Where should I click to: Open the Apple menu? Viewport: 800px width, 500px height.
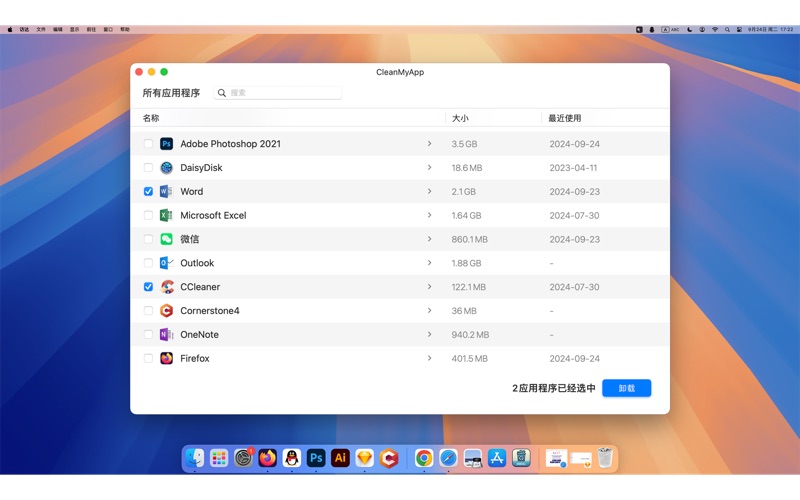(10, 30)
